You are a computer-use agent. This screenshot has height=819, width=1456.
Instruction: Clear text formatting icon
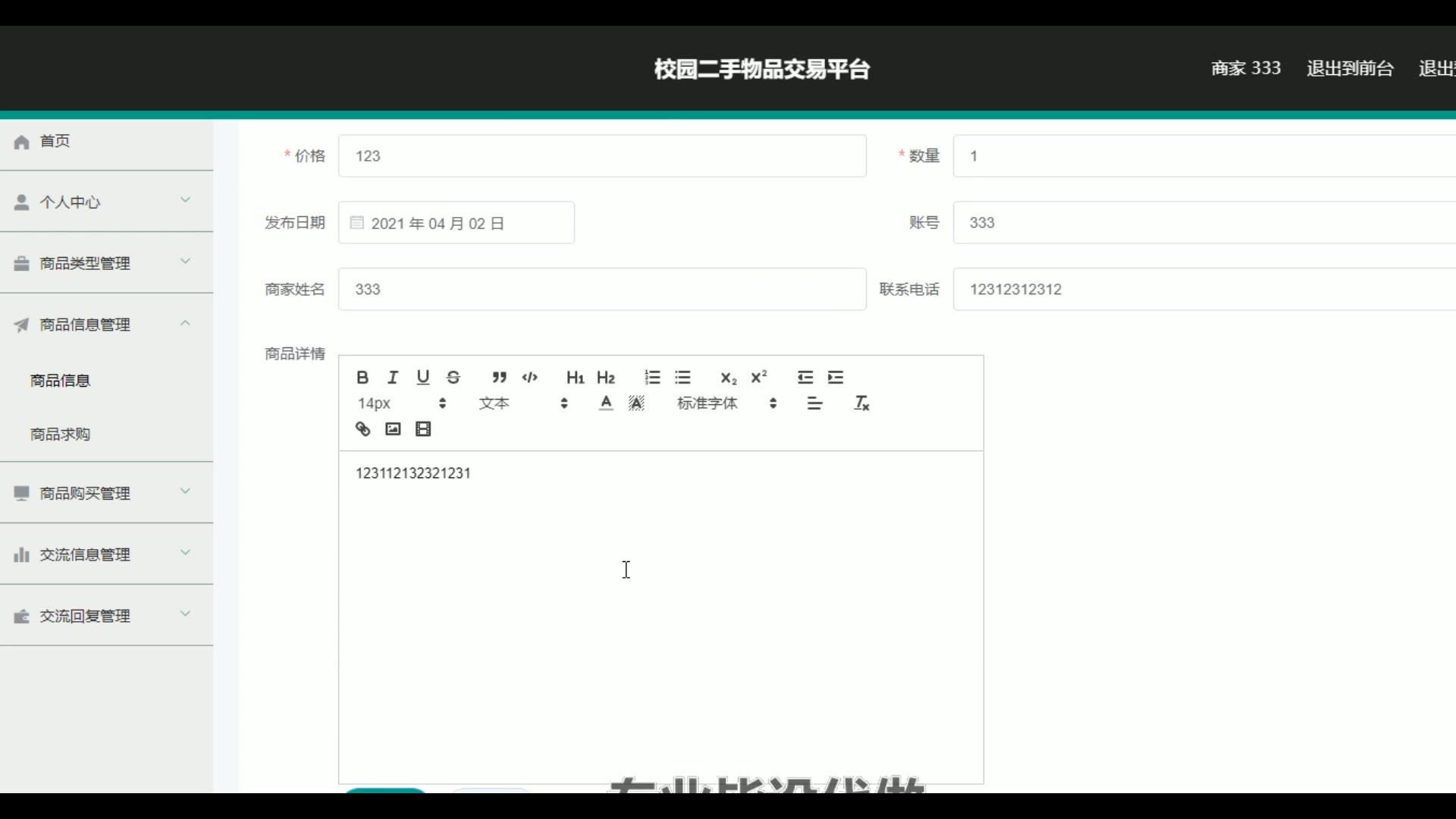[861, 403]
